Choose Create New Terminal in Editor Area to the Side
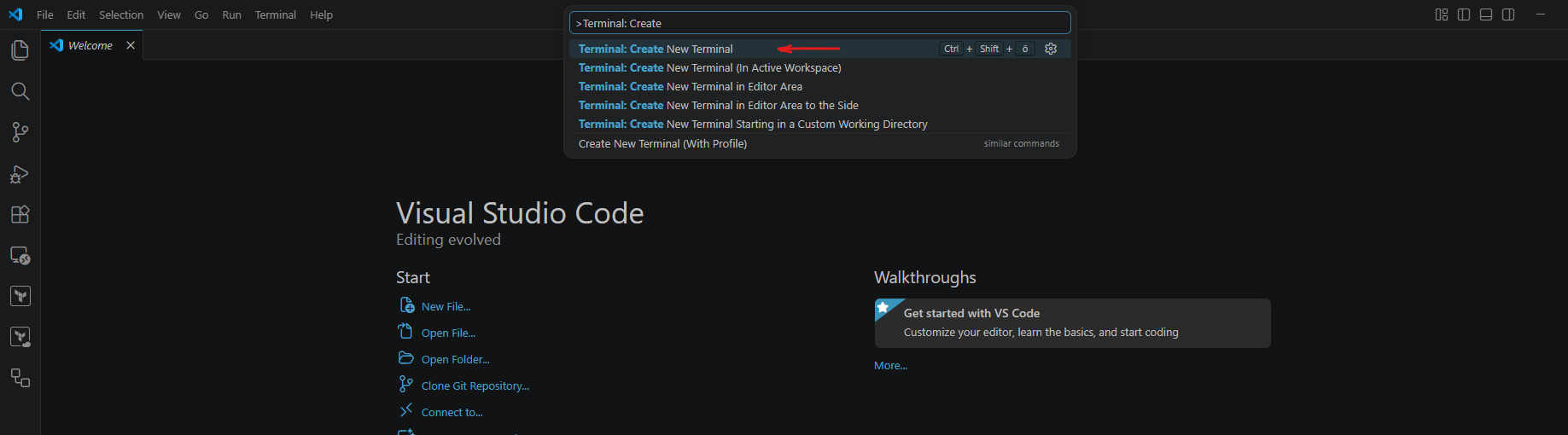The height and width of the screenshot is (435, 1568). click(x=819, y=105)
